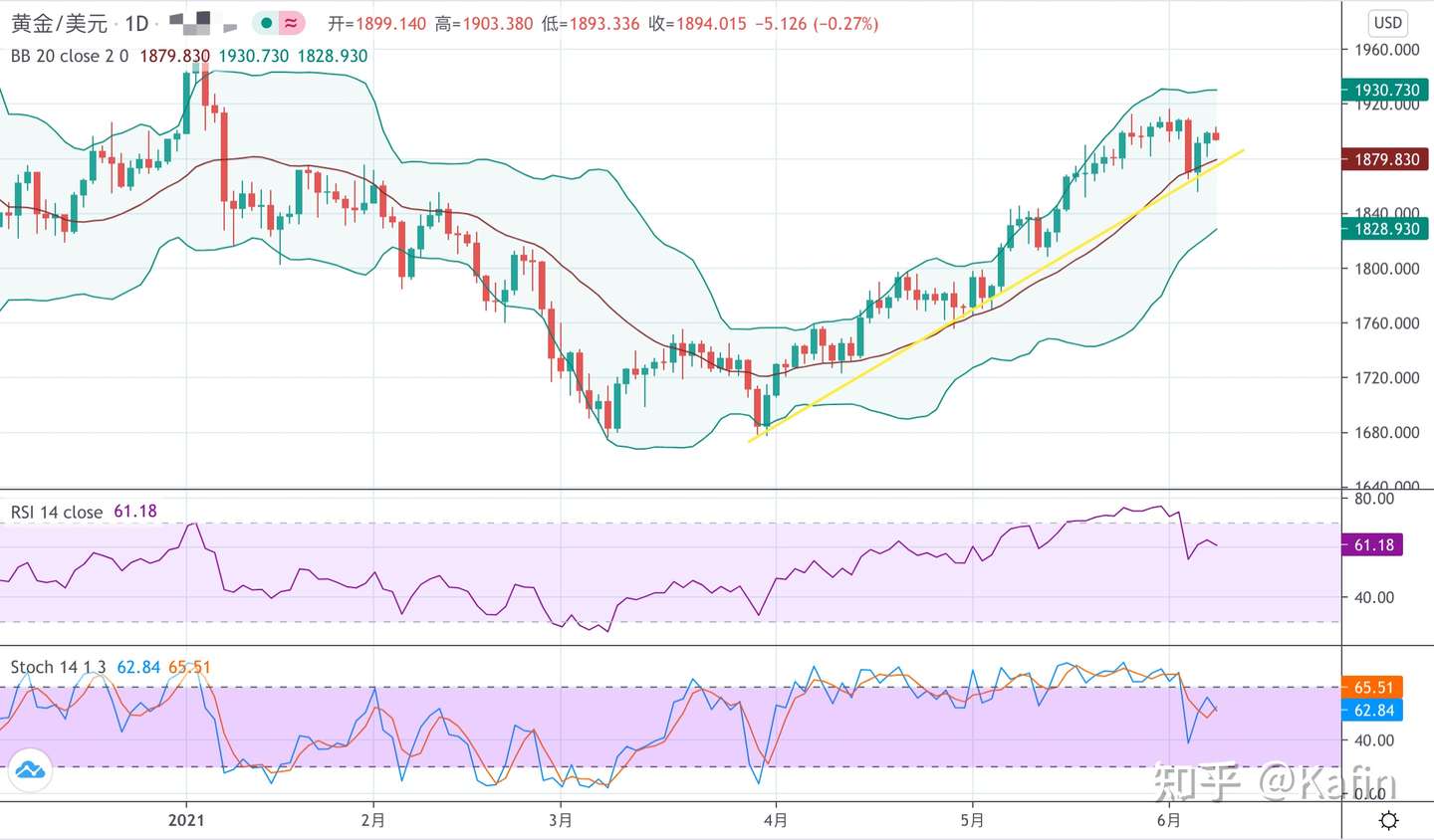Screen dimensions: 1434x840
Task: Click the 1960.000 price scale label
Action: [1386, 50]
